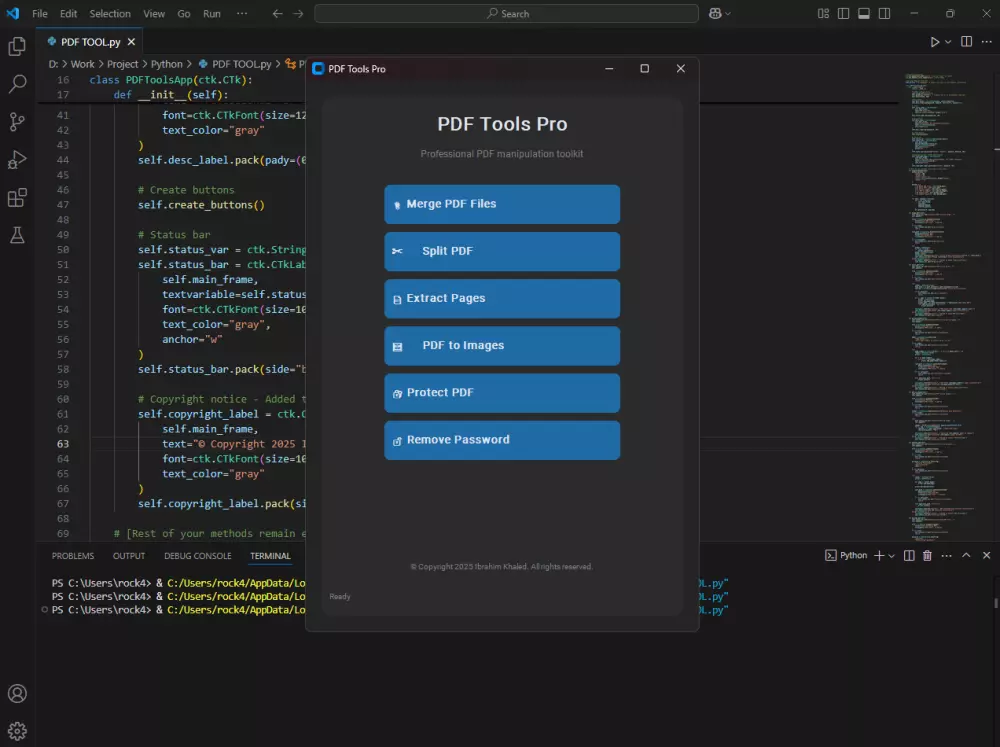This screenshot has width=1000, height=747.
Task: Open the View menu
Action: pos(153,13)
